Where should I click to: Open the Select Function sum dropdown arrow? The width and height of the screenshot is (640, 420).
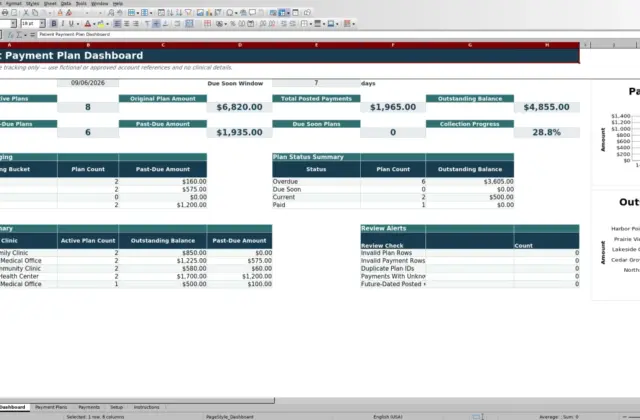[x=25, y=35]
